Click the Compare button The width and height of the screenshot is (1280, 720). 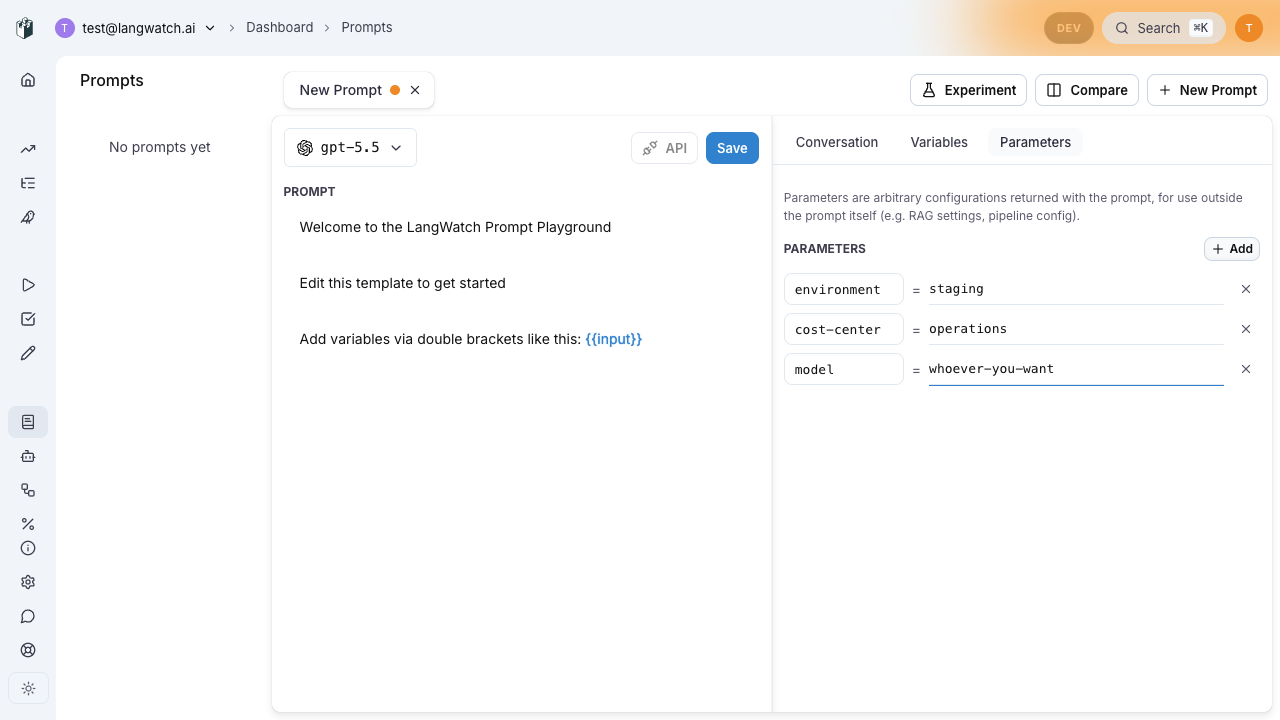tap(1087, 90)
